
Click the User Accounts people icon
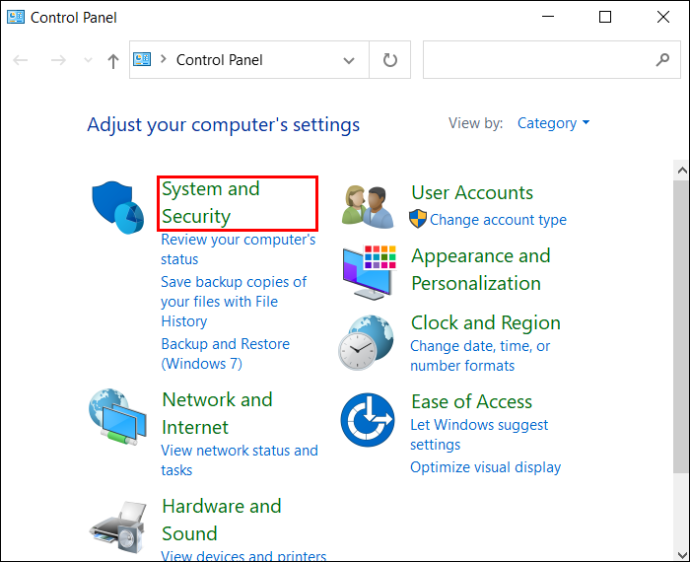(x=368, y=206)
